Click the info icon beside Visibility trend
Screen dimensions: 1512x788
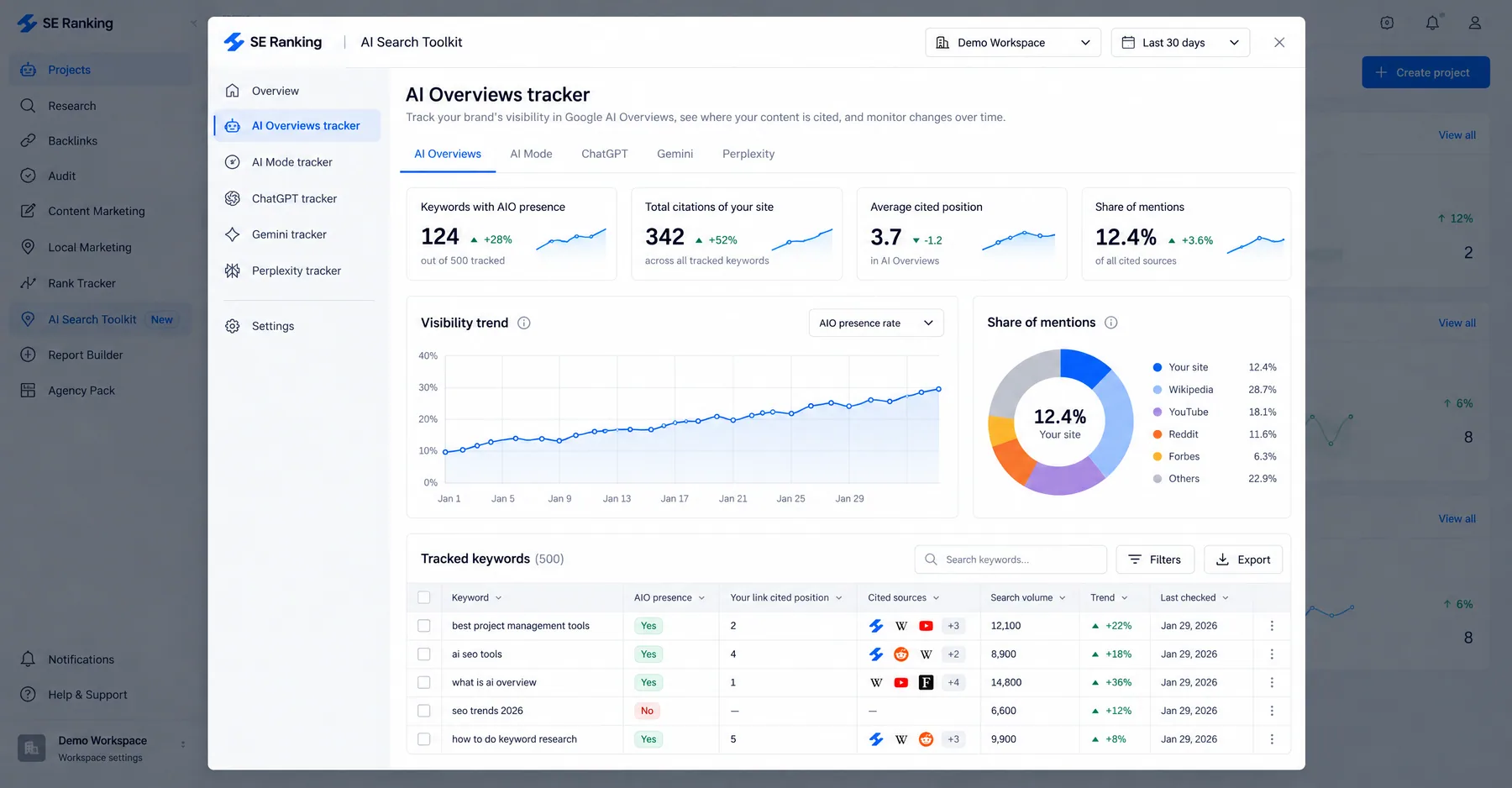point(524,323)
